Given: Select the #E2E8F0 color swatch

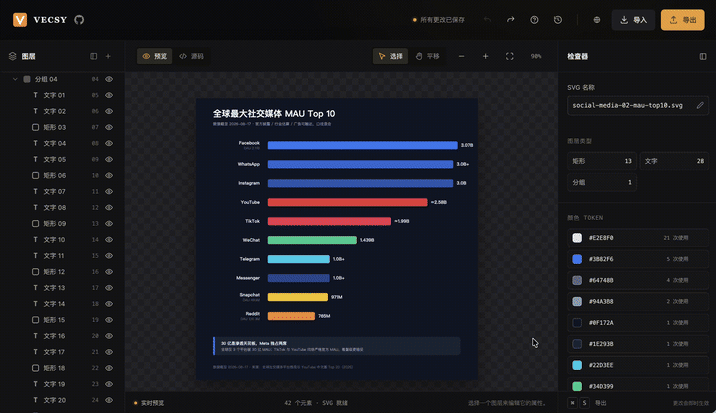Looking at the screenshot, I should click(577, 238).
